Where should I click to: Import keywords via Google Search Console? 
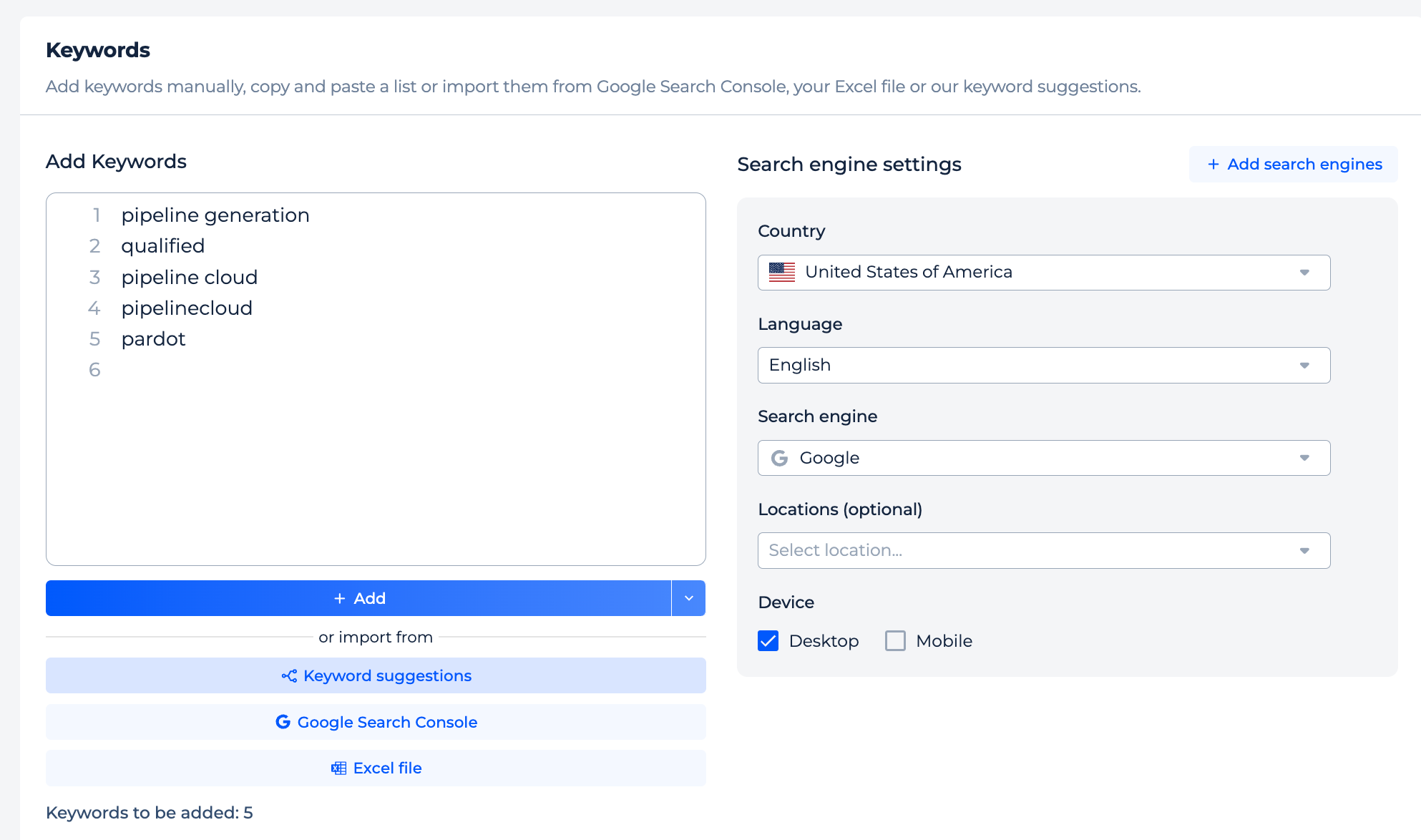pyautogui.click(x=376, y=722)
